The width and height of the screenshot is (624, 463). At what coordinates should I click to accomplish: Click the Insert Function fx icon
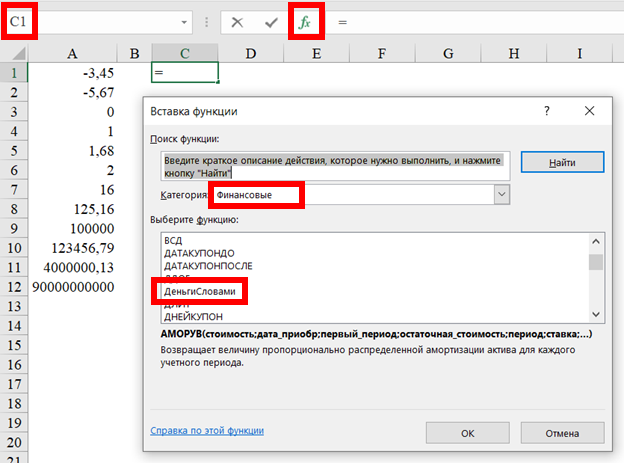click(305, 22)
